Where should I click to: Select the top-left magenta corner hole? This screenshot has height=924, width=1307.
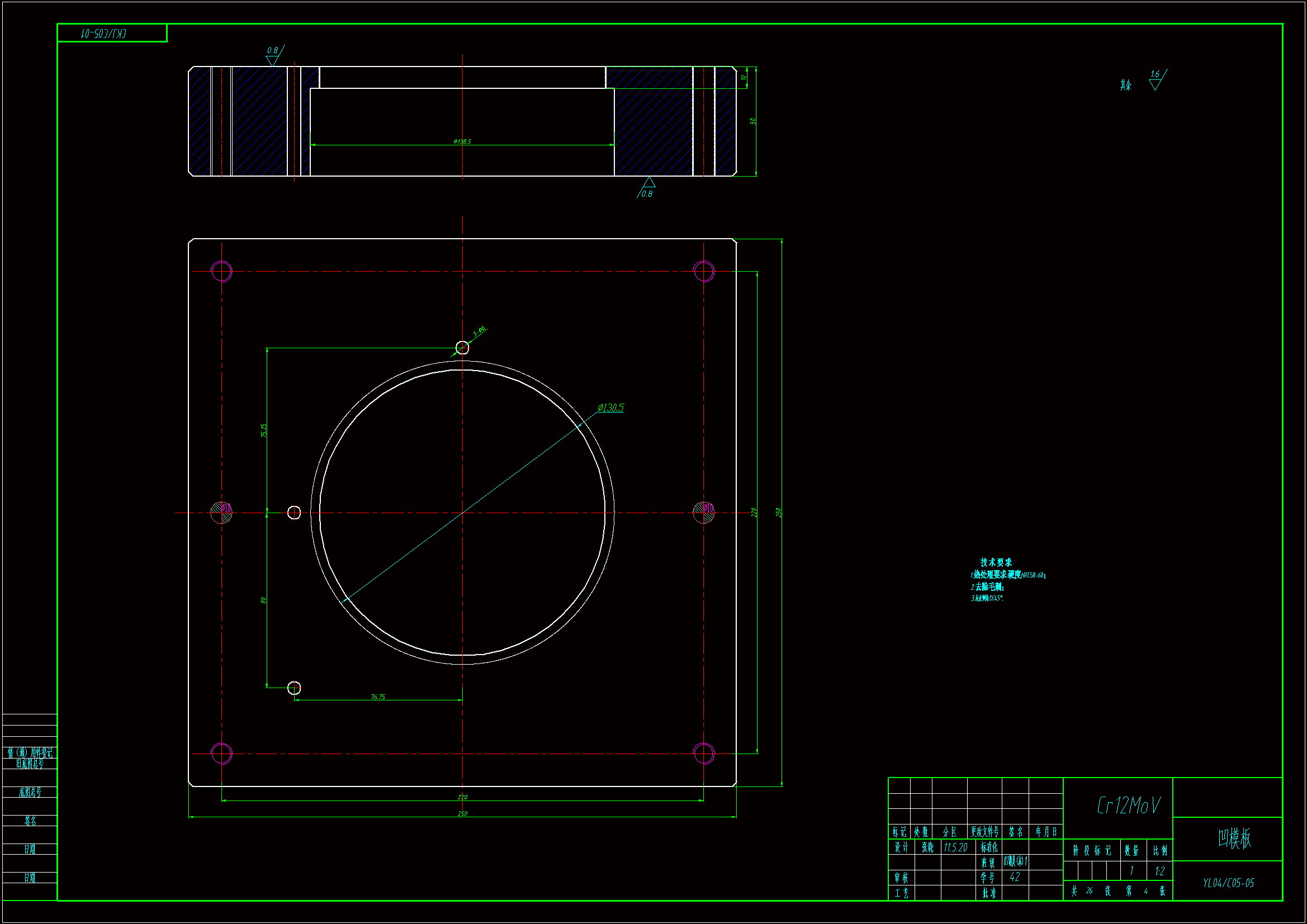221,271
